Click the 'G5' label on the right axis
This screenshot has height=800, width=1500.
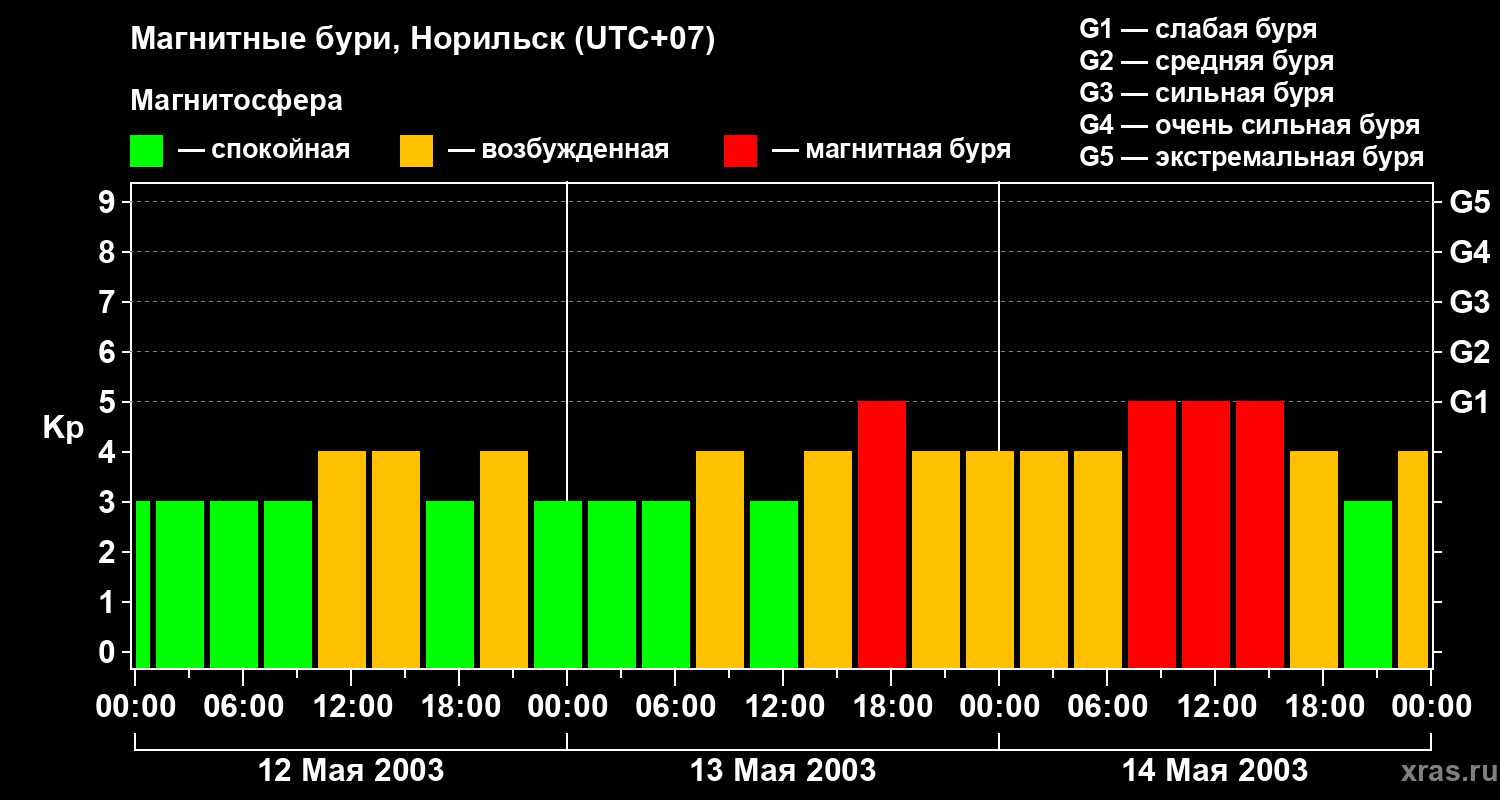(1469, 202)
